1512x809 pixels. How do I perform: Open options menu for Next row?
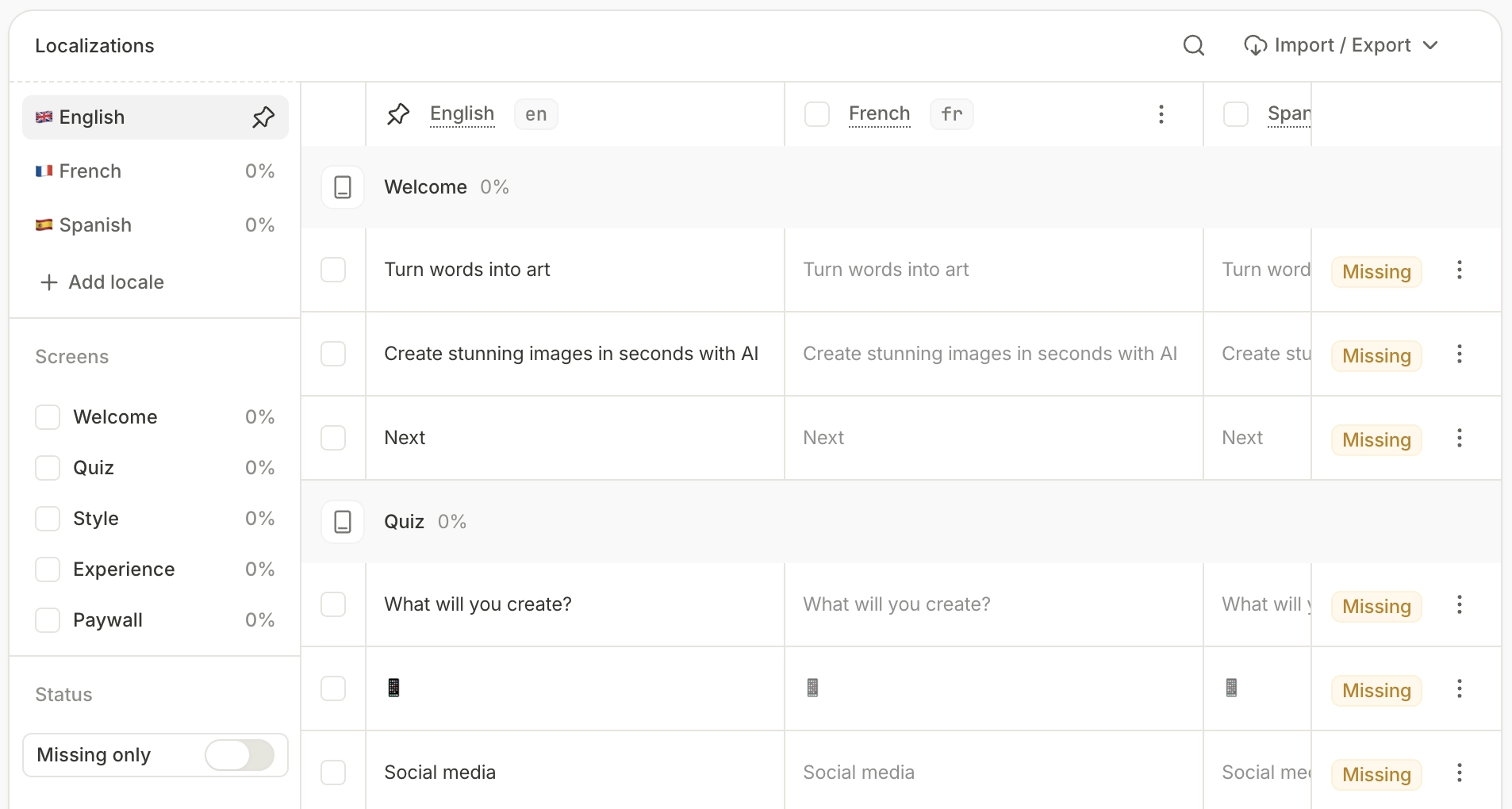pyautogui.click(x=1460, y=438)
